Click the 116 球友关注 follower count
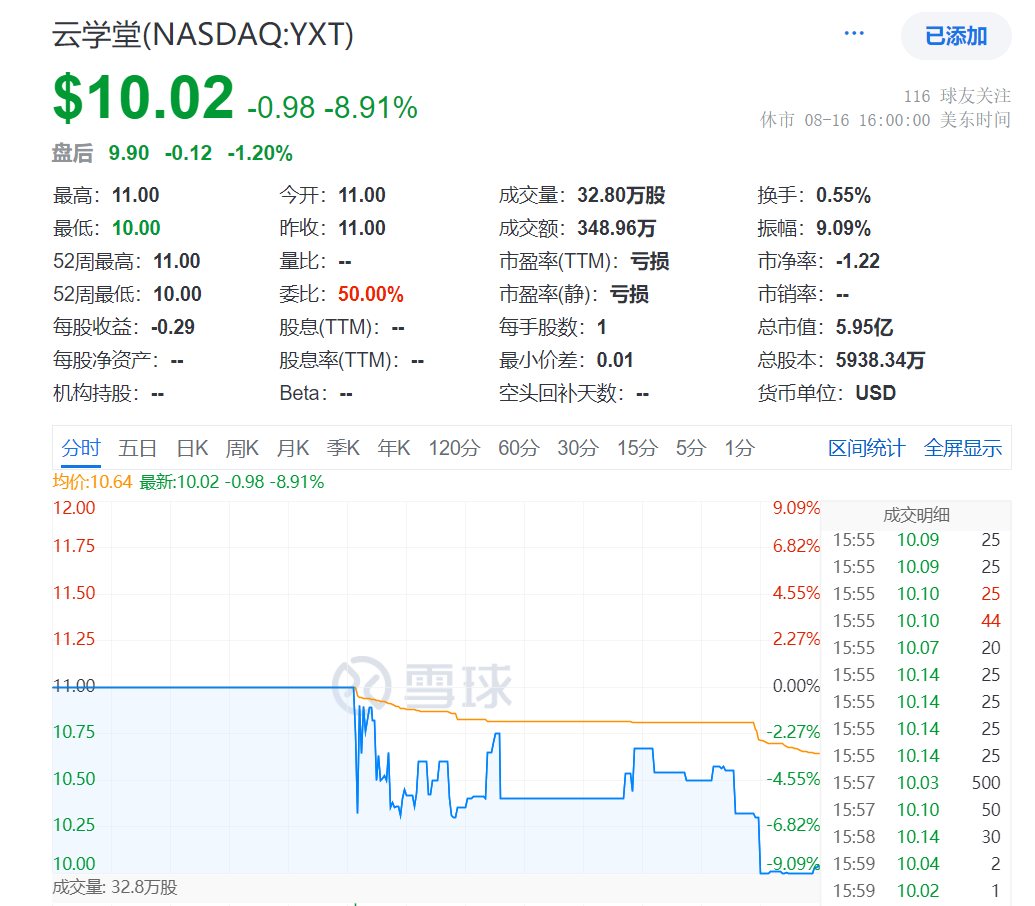The width and height of the screenshot is (1035, 906). coord(956,96)
